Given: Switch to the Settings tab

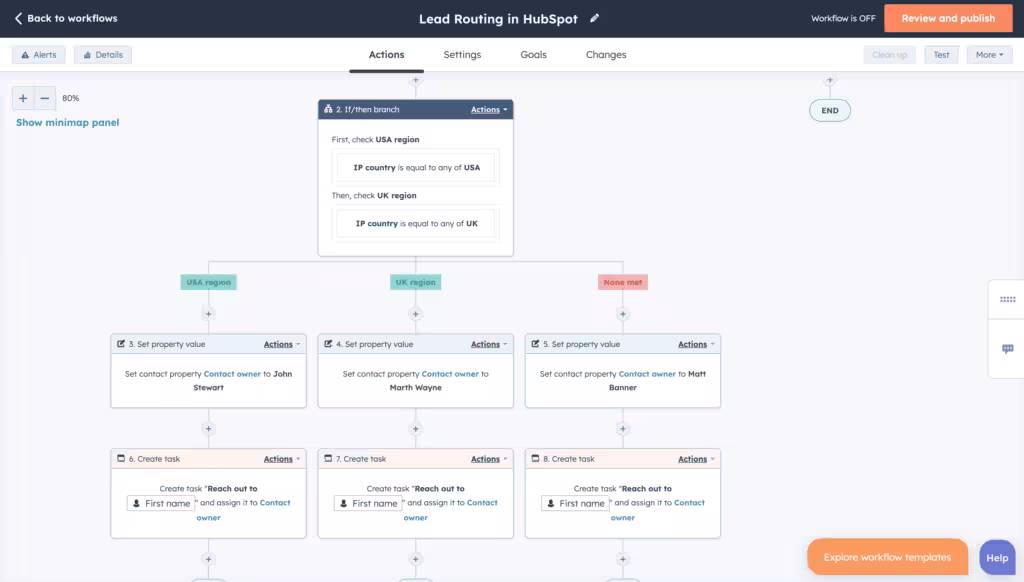Looking at the screenshot, I should point(462,55).
